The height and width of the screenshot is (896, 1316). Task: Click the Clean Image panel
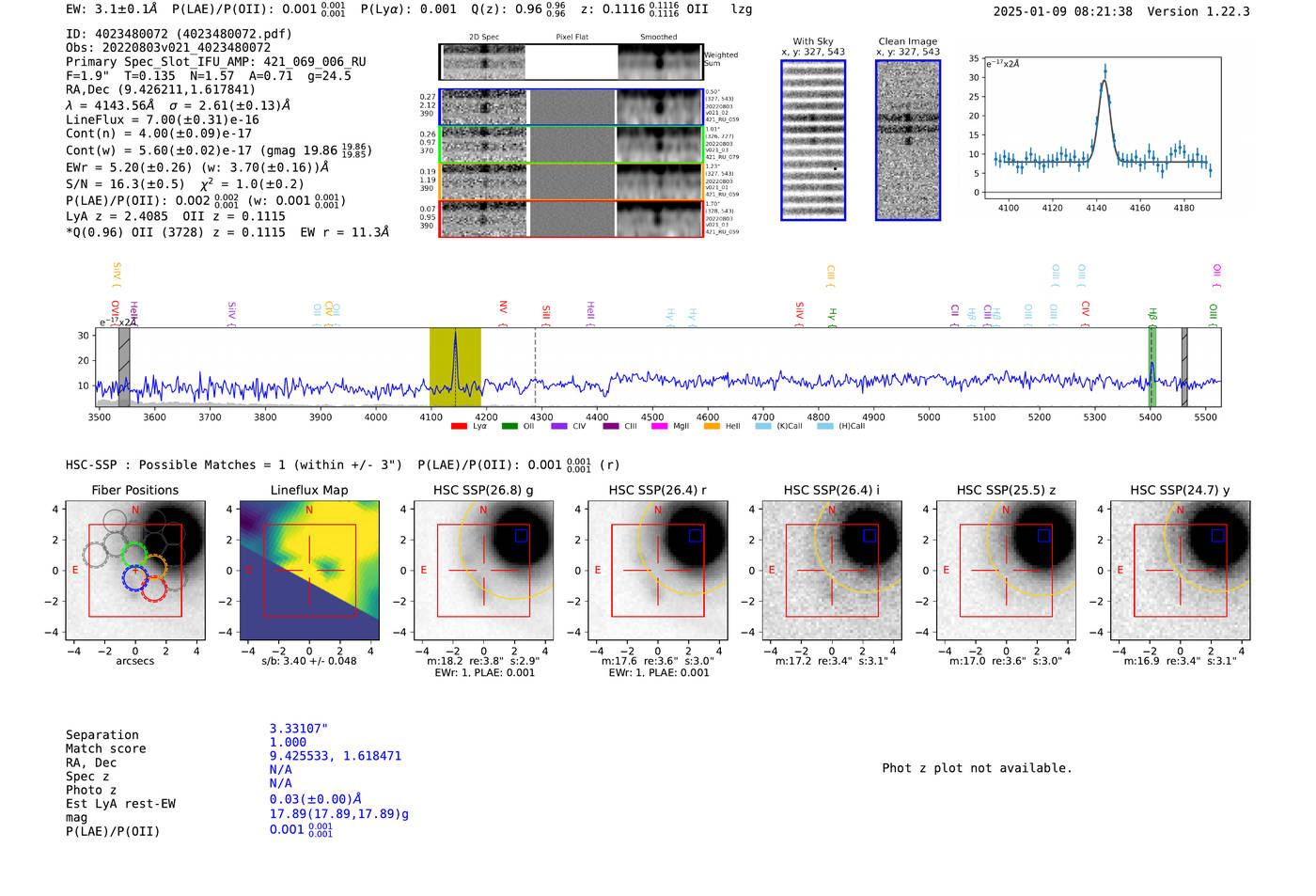908,140
